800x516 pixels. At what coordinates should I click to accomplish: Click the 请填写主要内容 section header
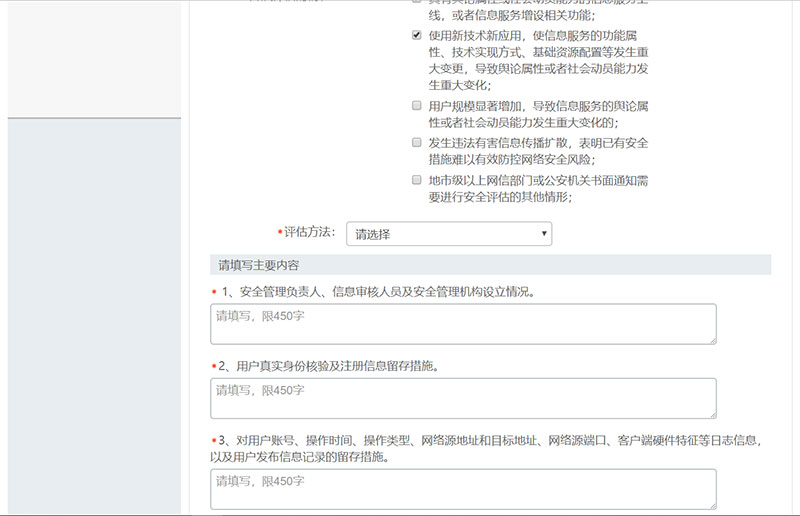pos(490,265)
